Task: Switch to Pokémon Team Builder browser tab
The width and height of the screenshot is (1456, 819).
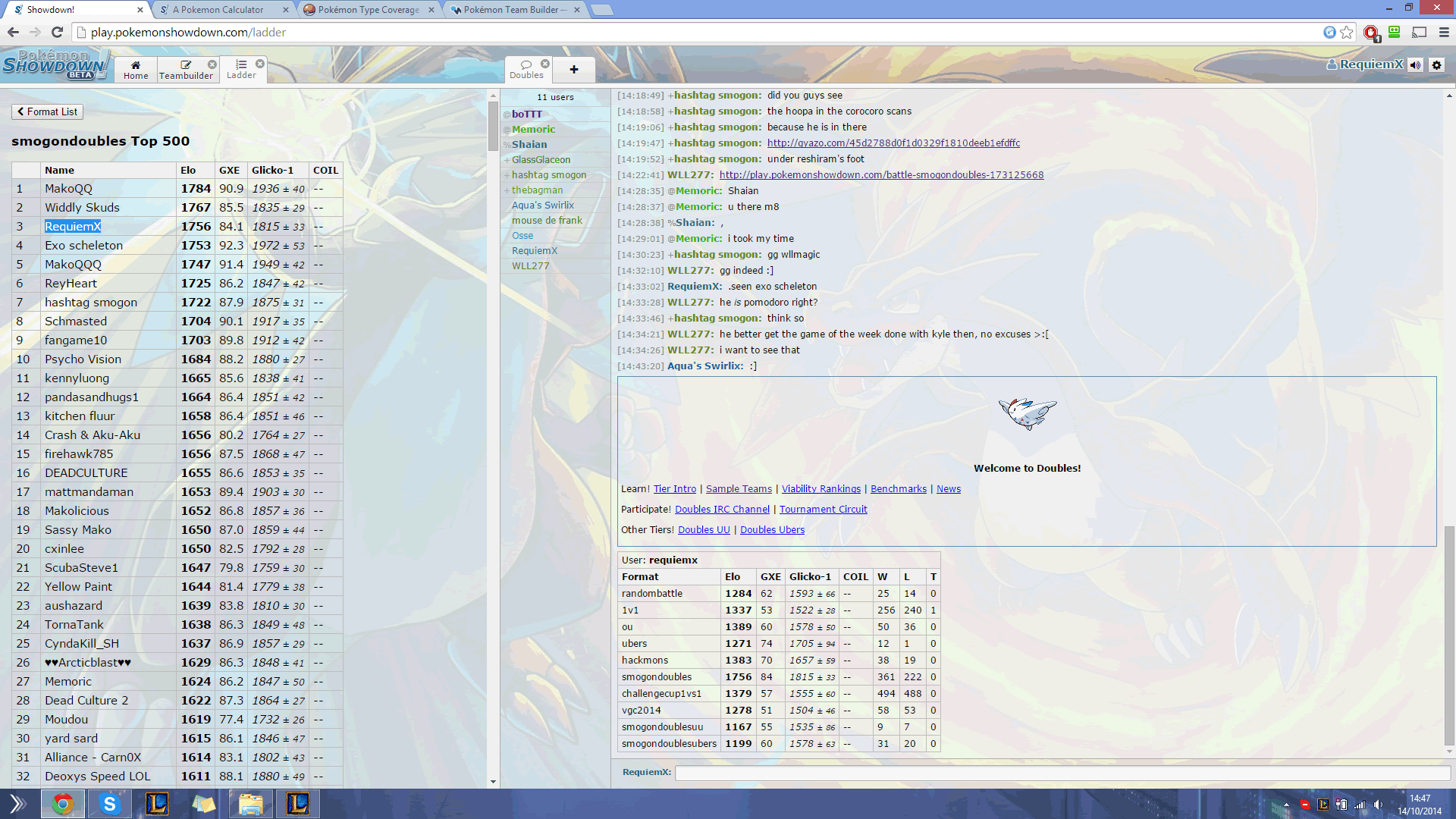Action: [516, 10]
